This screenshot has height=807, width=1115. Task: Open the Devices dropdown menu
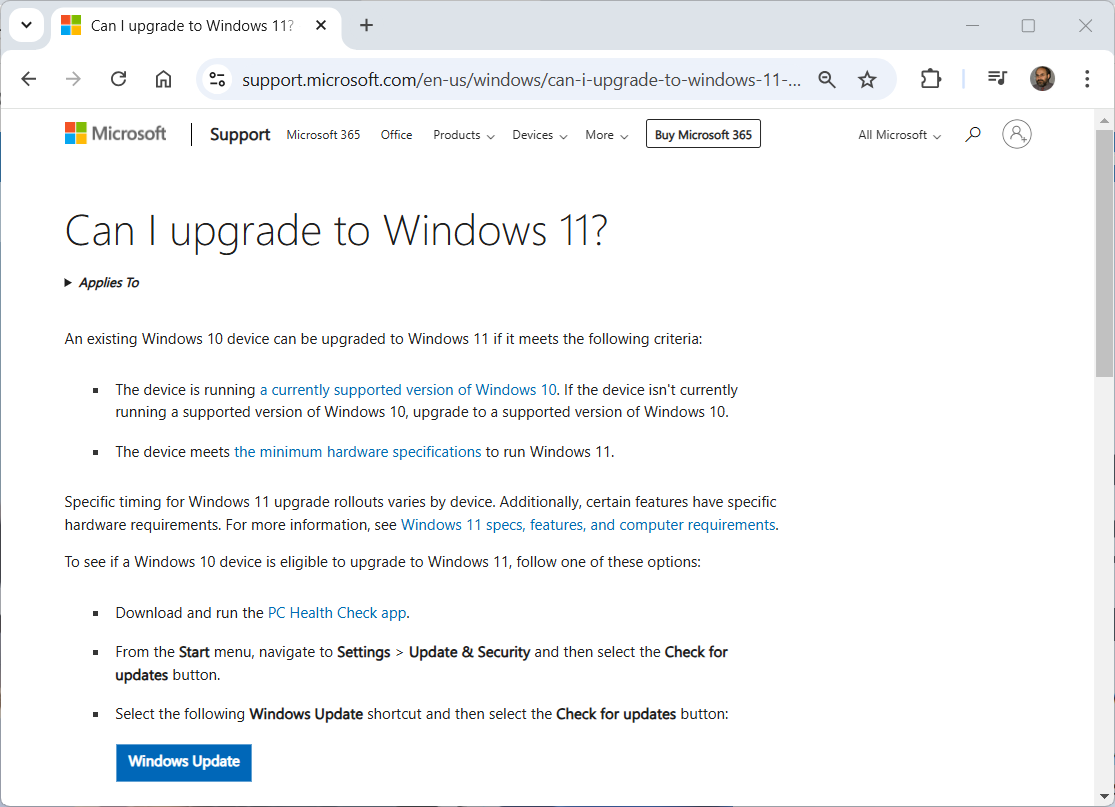click(x=539, y=135)
